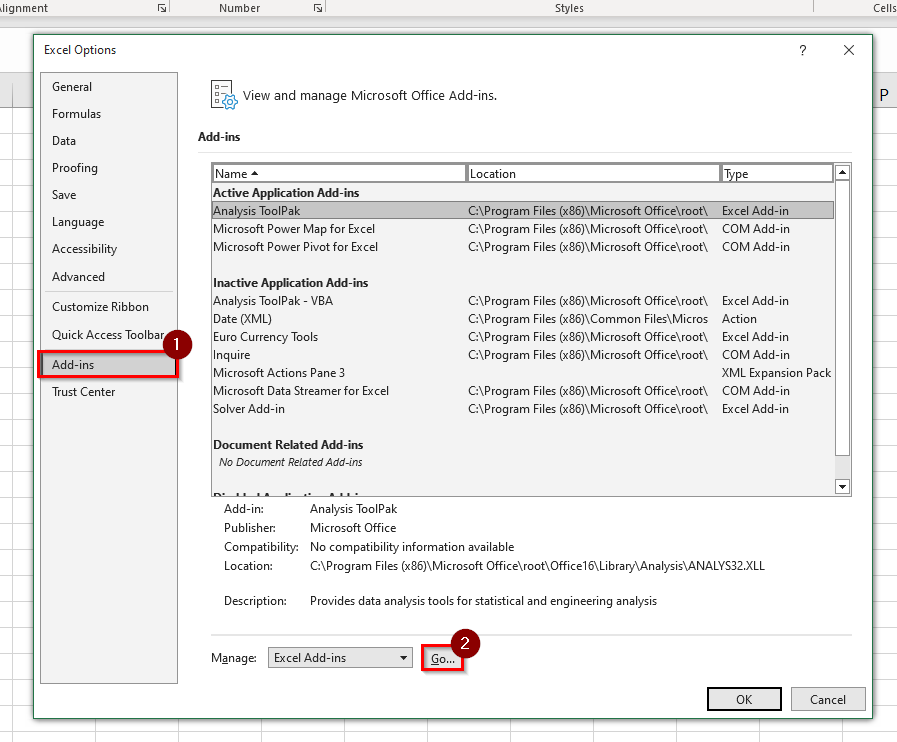The height and width of the screenshot is (742, 897).
Task: Select Solver Add-in in the list
Action: [x=249, y=409]
